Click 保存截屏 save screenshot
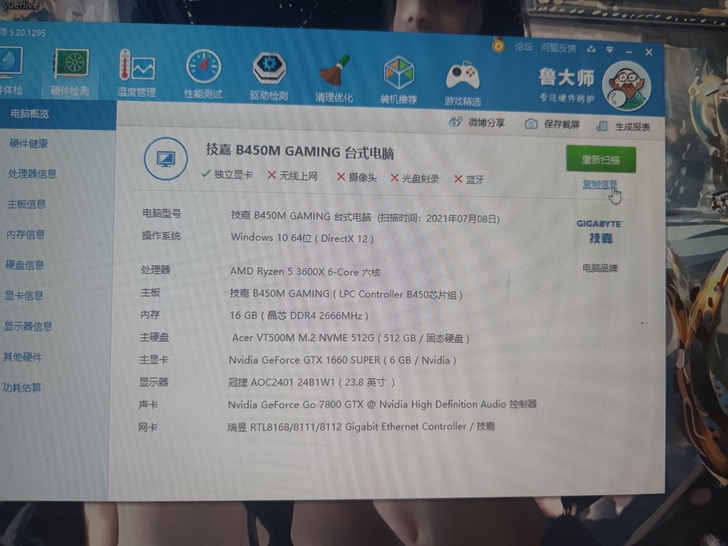This screenshot has width=728, height=546. coord(552,124)
